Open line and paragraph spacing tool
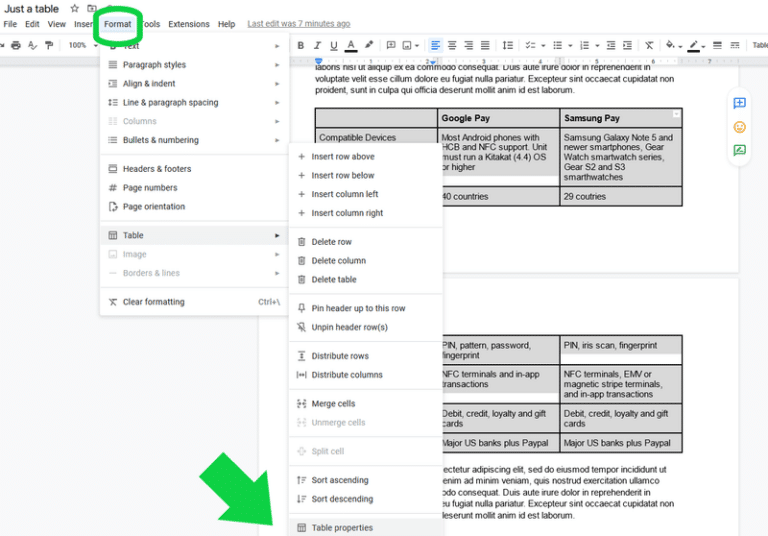The height and width of the screenshot is (536, 768). 508,46
